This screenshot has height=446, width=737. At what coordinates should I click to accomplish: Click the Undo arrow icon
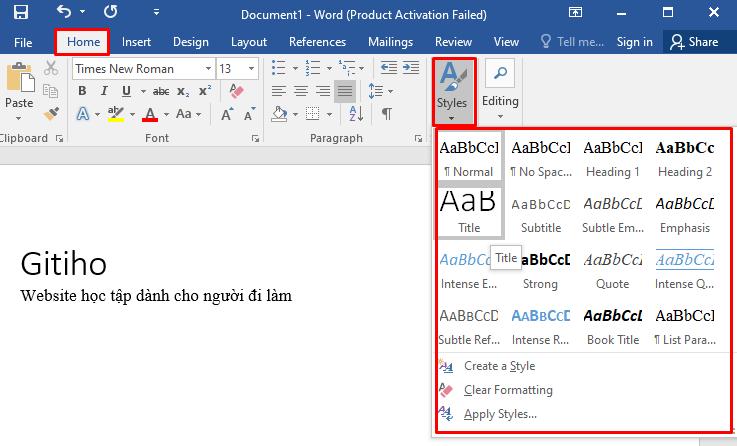(x=64, y=13)
